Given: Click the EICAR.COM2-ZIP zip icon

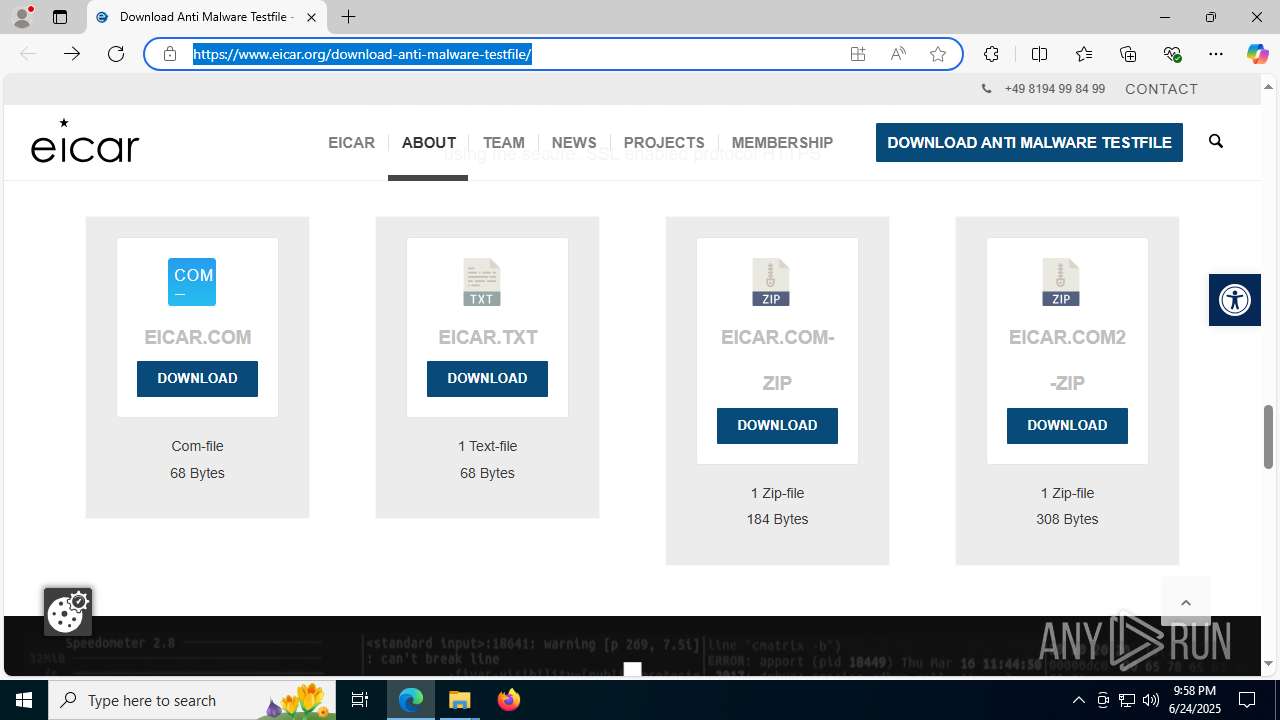Looking at the screenshot, I should click(1061, 282).
